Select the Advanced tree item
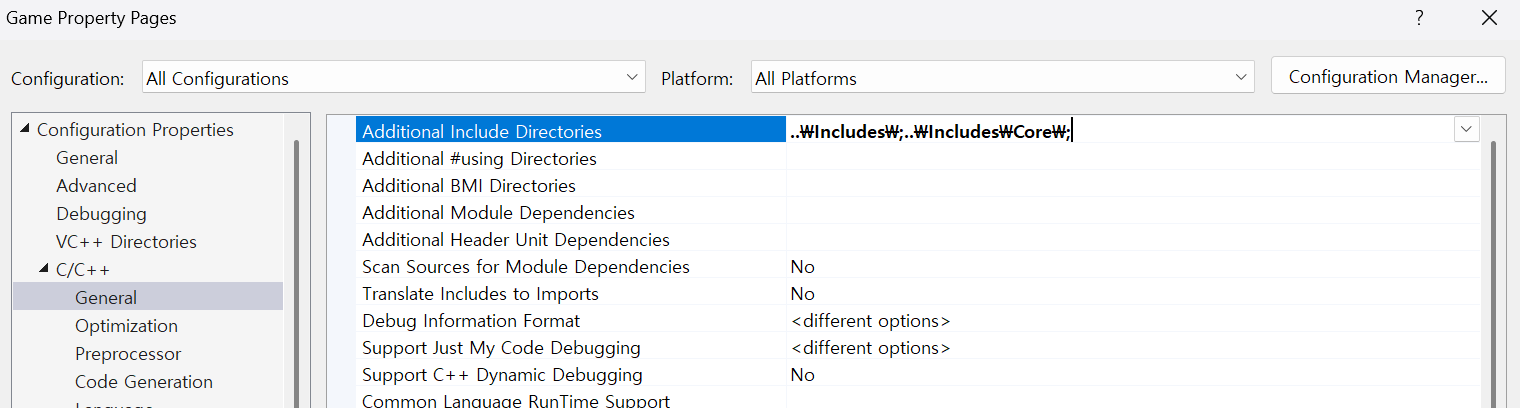Screen dimensions: 1520x408 (x=96, y=186)
